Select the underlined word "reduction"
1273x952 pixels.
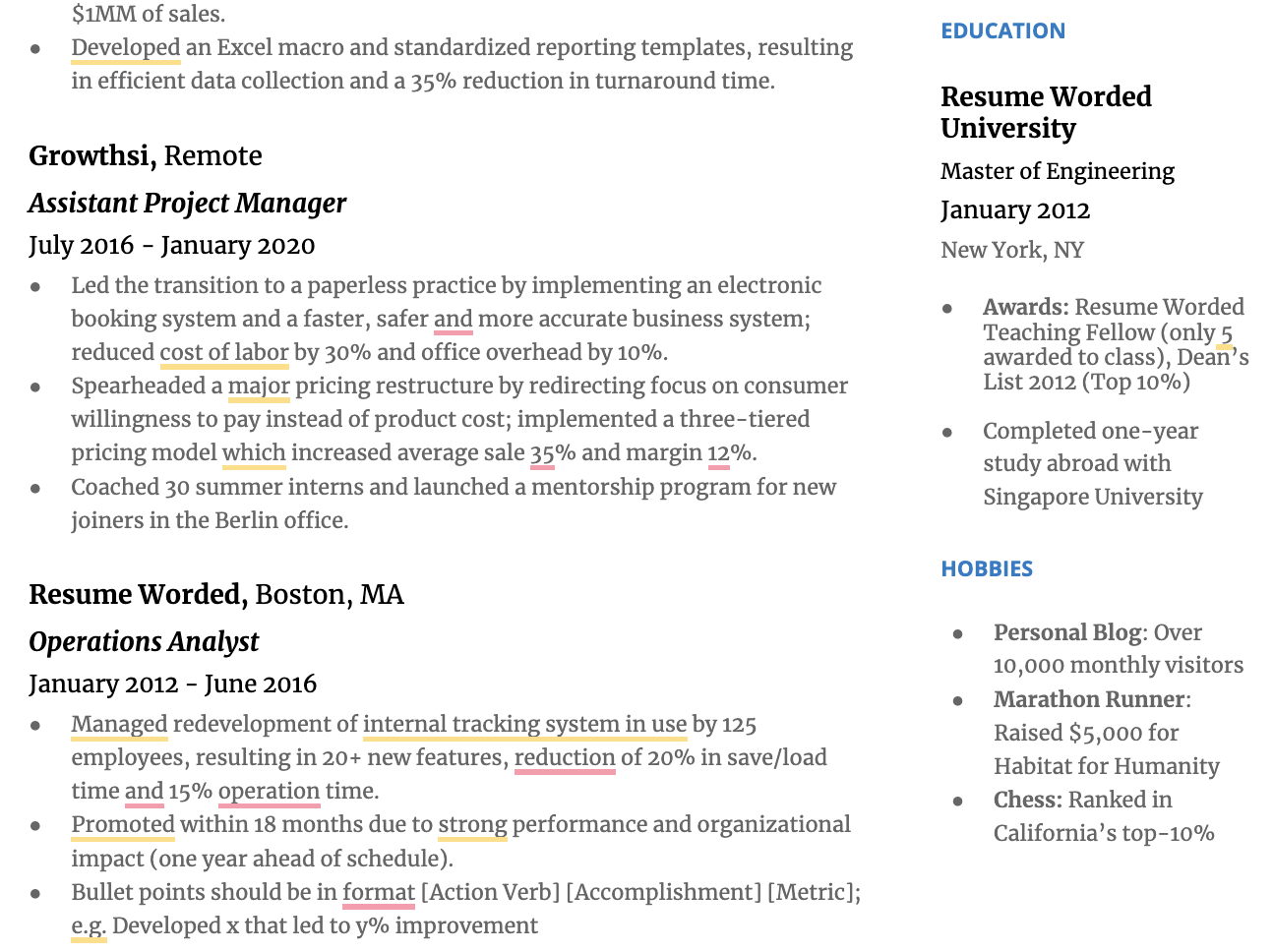click(565, 758)
